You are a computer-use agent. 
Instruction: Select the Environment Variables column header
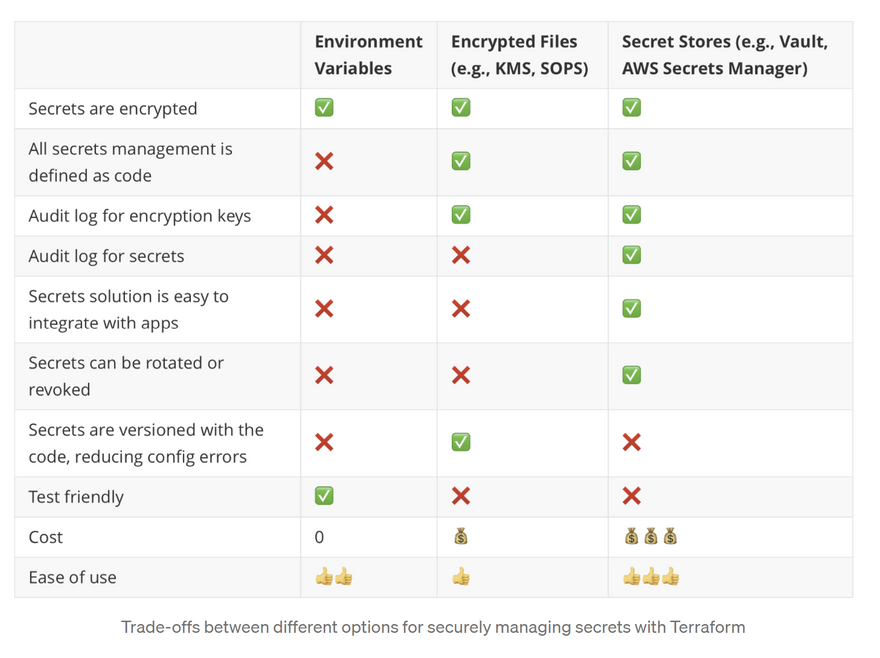pyautogui.click(x=368, y=55)
